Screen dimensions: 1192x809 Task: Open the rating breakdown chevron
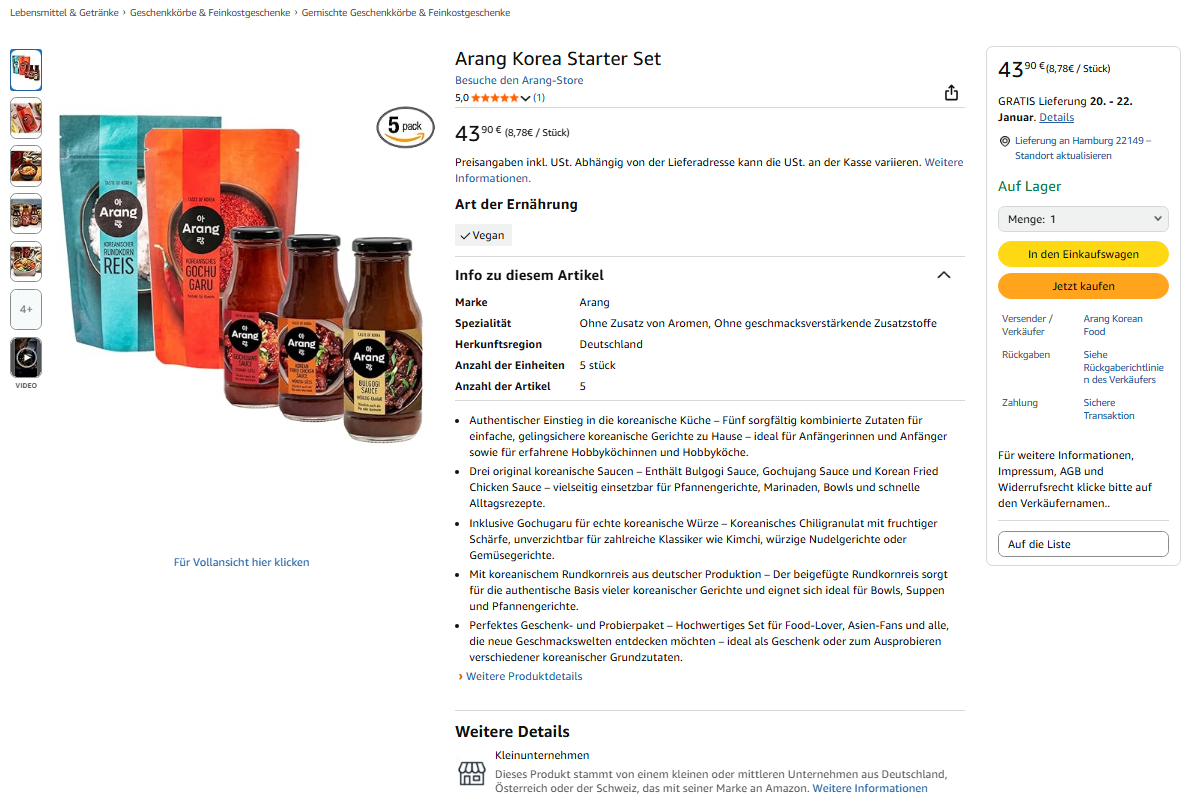point(526,98)
